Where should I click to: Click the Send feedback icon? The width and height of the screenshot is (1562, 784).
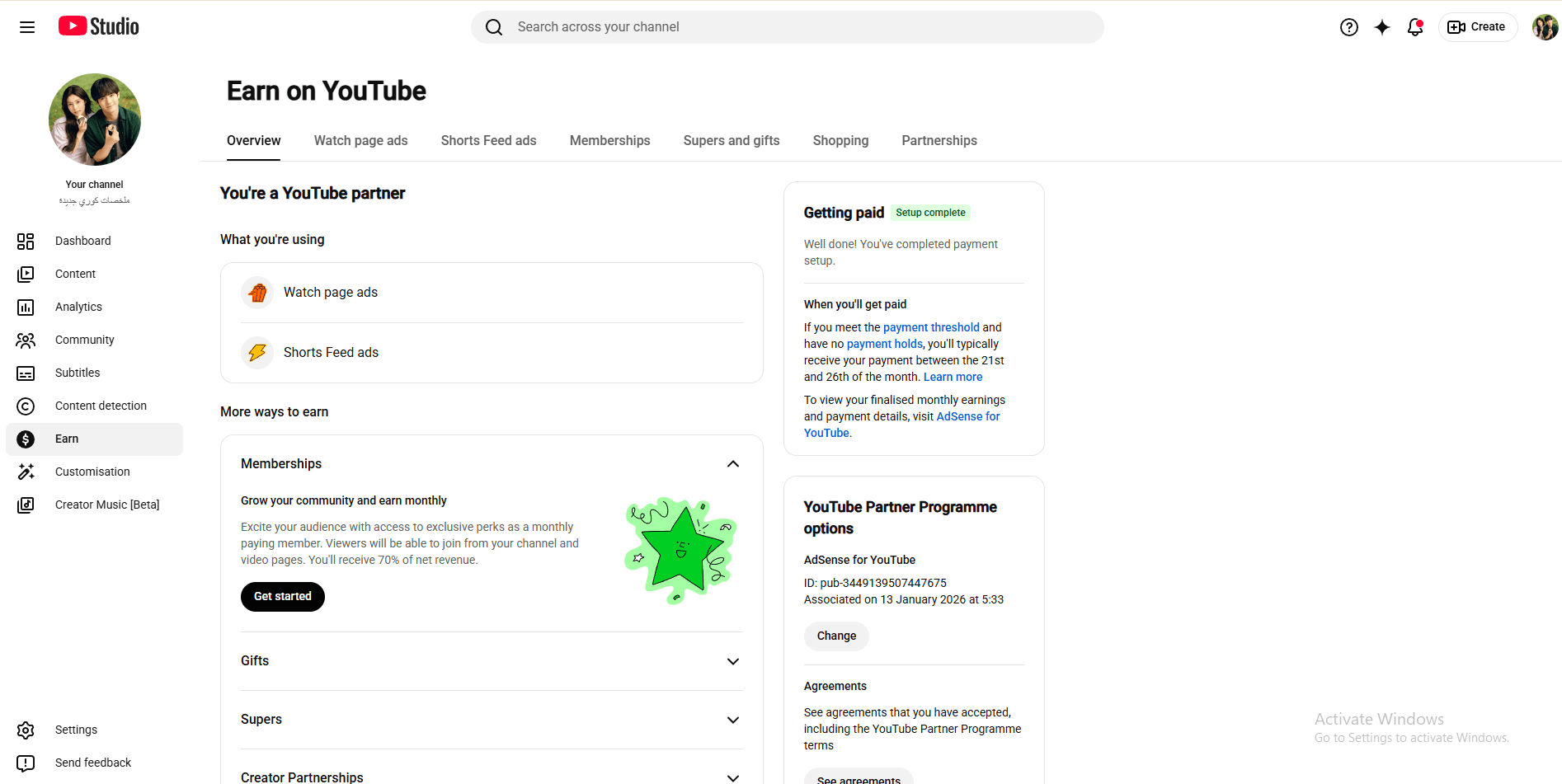click(x=26, y=763)
